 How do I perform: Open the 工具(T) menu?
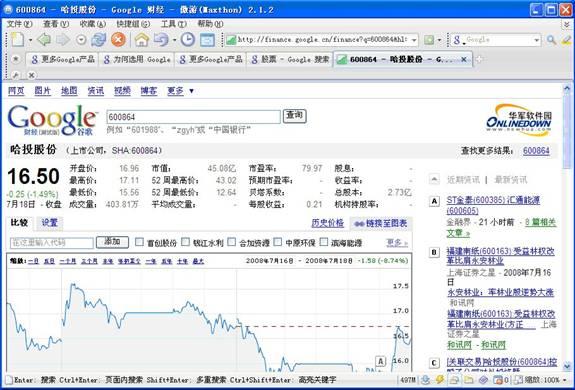pos(173,24)
